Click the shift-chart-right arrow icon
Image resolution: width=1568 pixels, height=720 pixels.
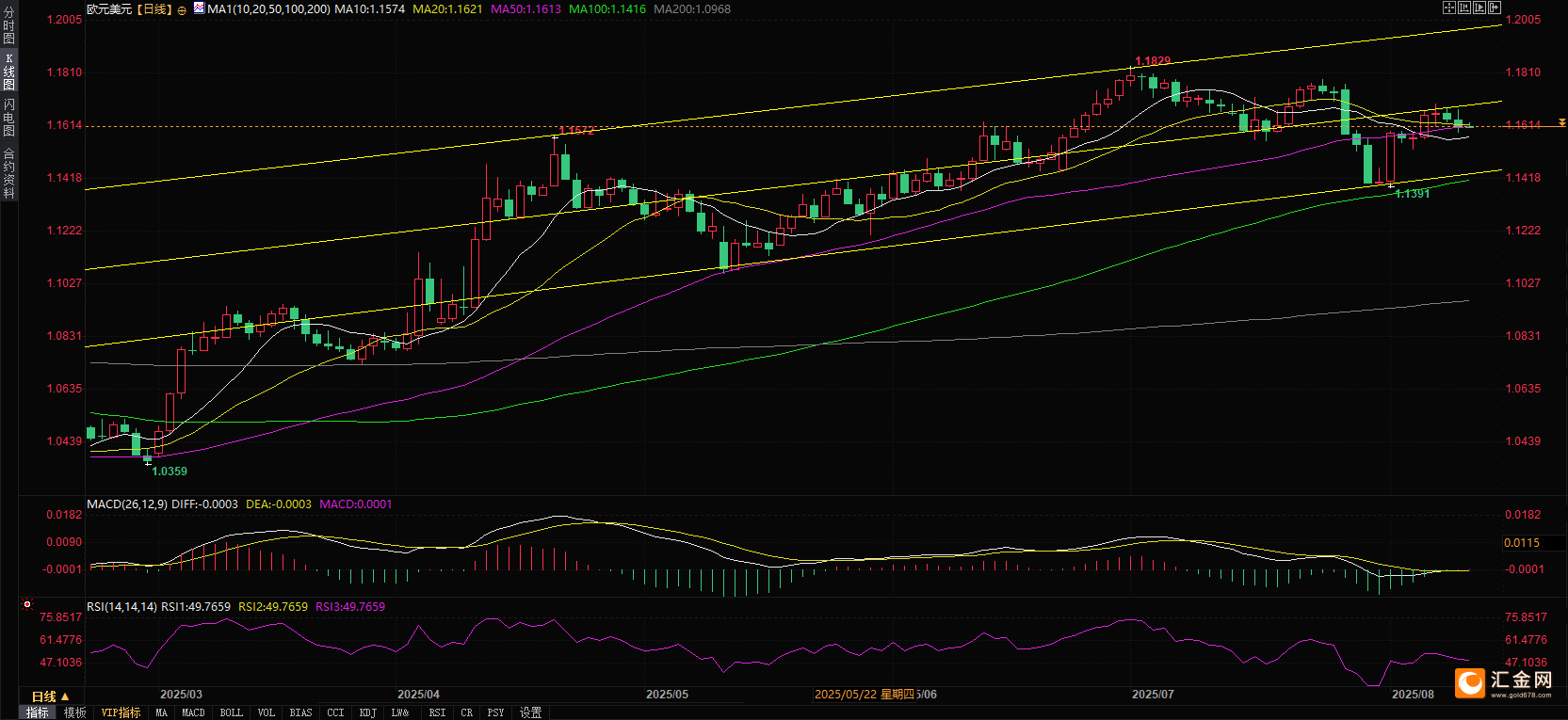click(1495, 8)
